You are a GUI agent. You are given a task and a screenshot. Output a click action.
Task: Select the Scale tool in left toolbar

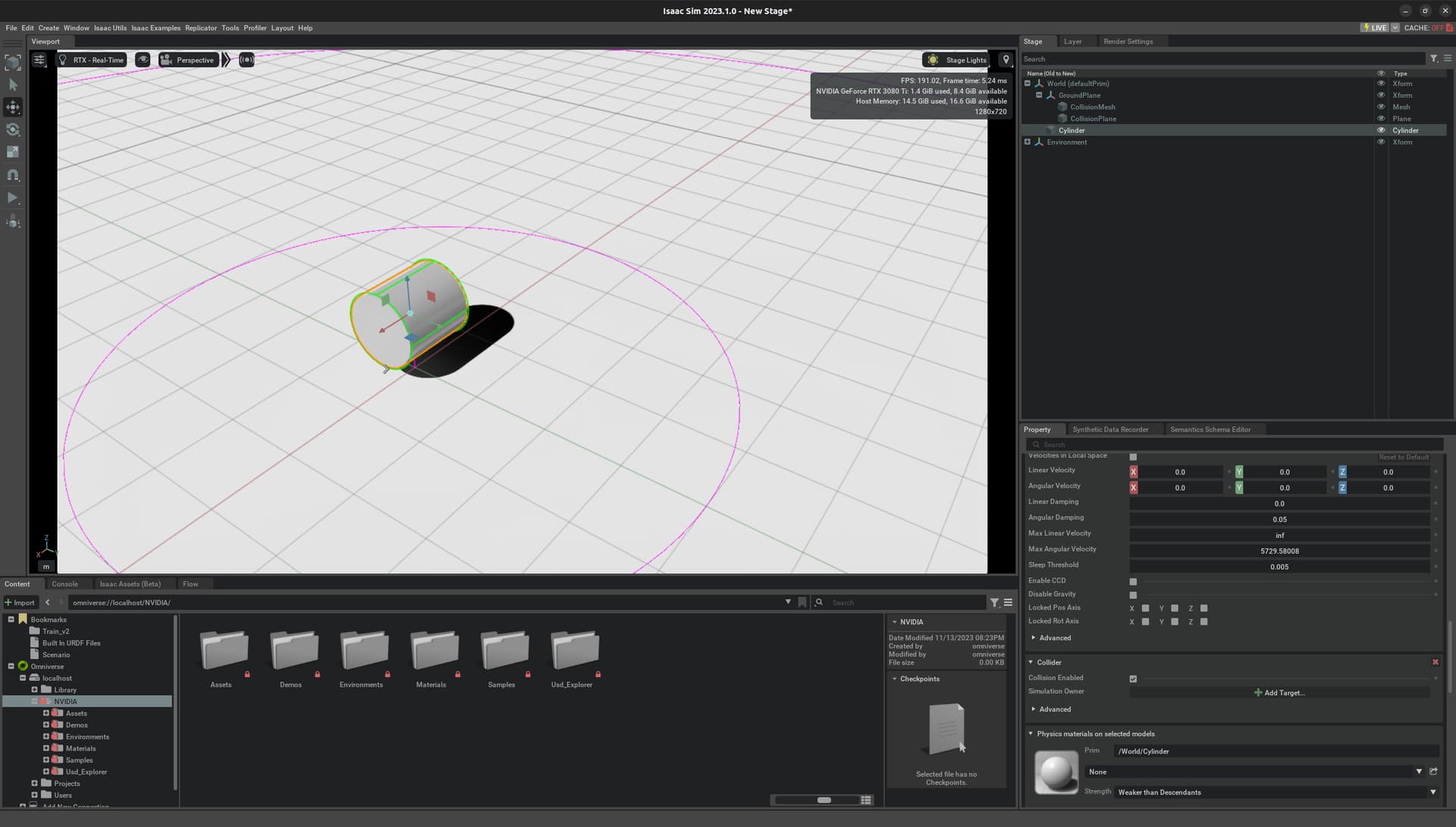13,153
